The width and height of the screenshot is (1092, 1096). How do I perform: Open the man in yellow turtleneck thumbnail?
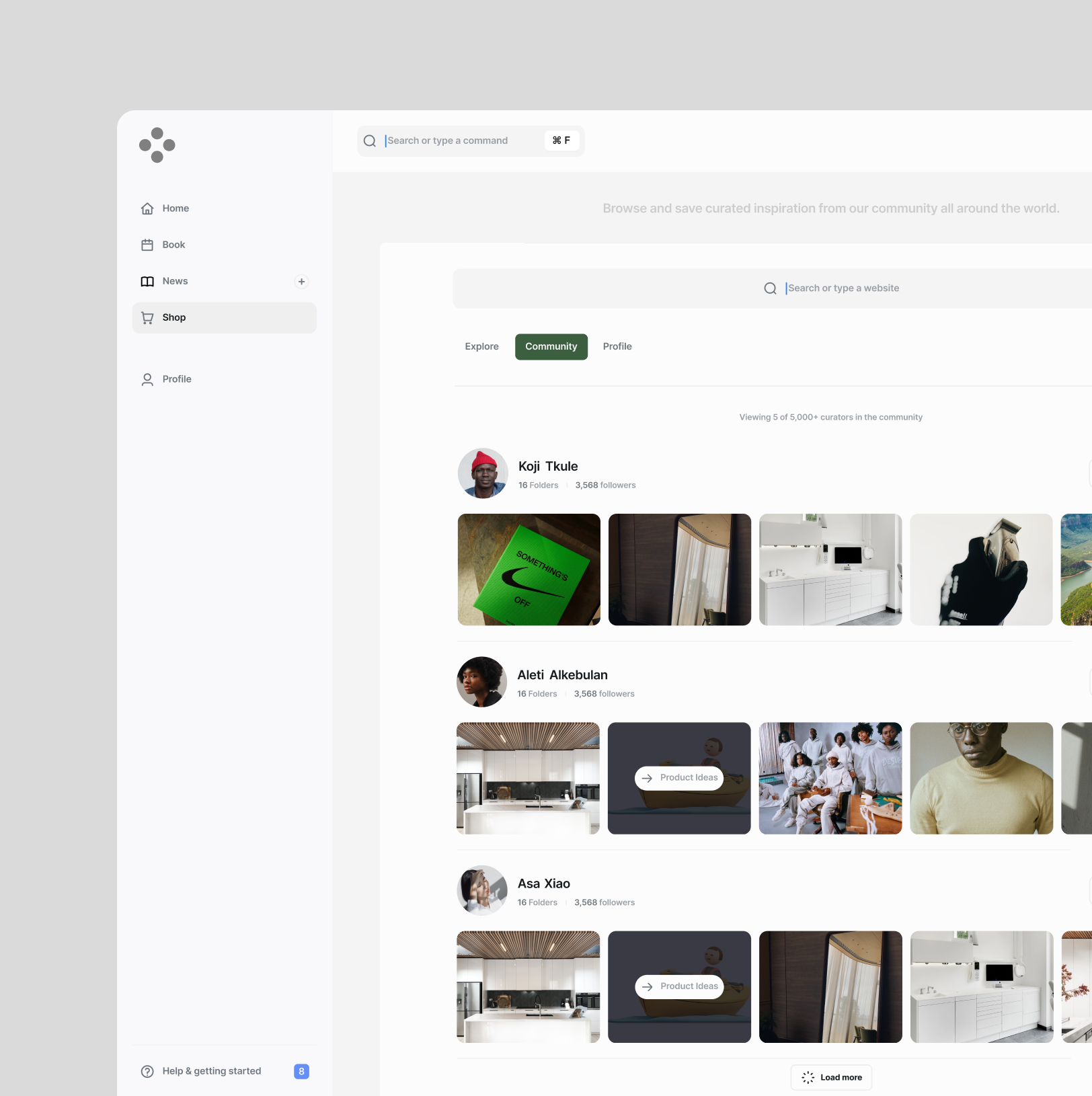(982, 778)
